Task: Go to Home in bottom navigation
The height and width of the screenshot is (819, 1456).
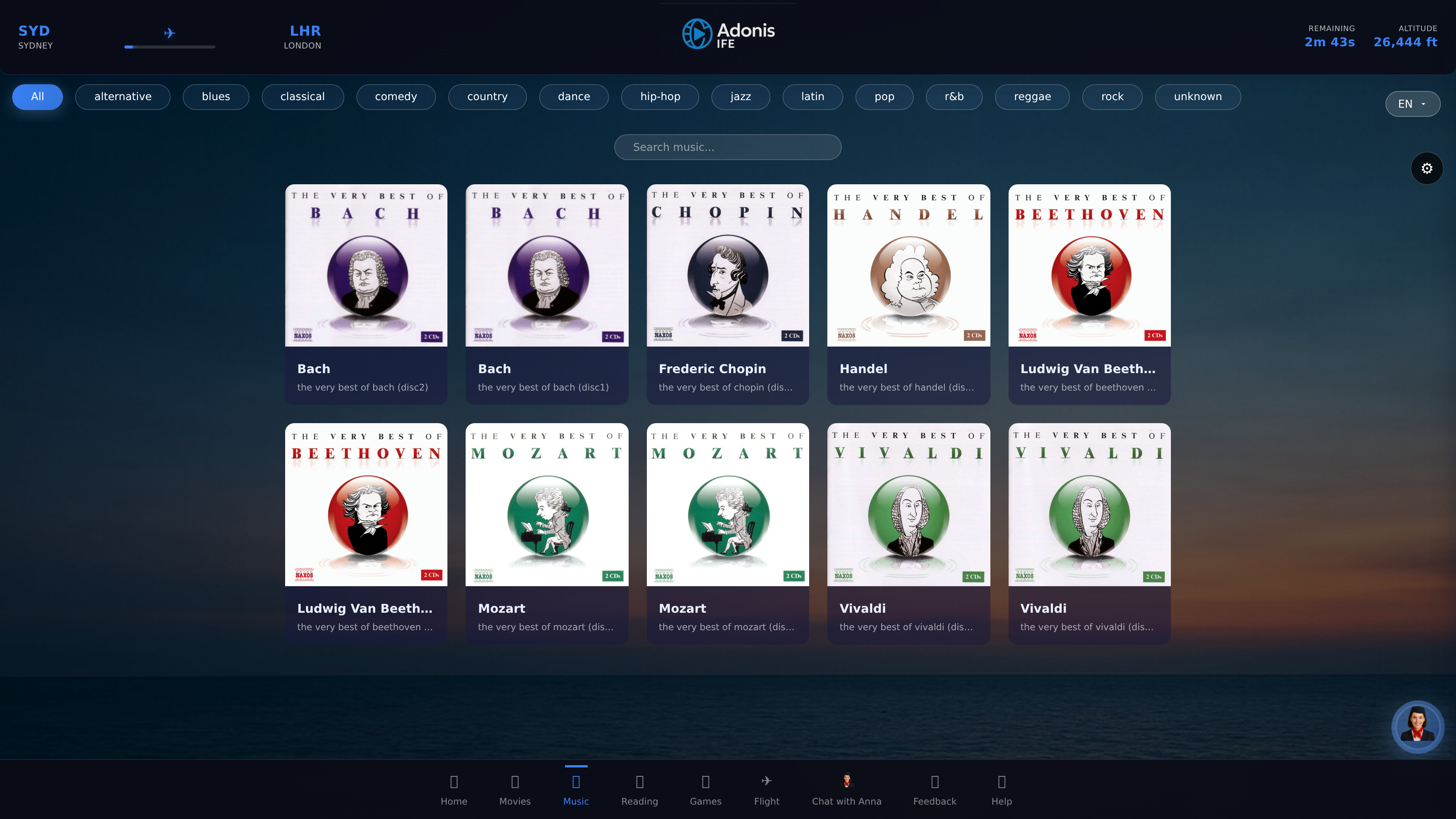Action: (454, 789)
